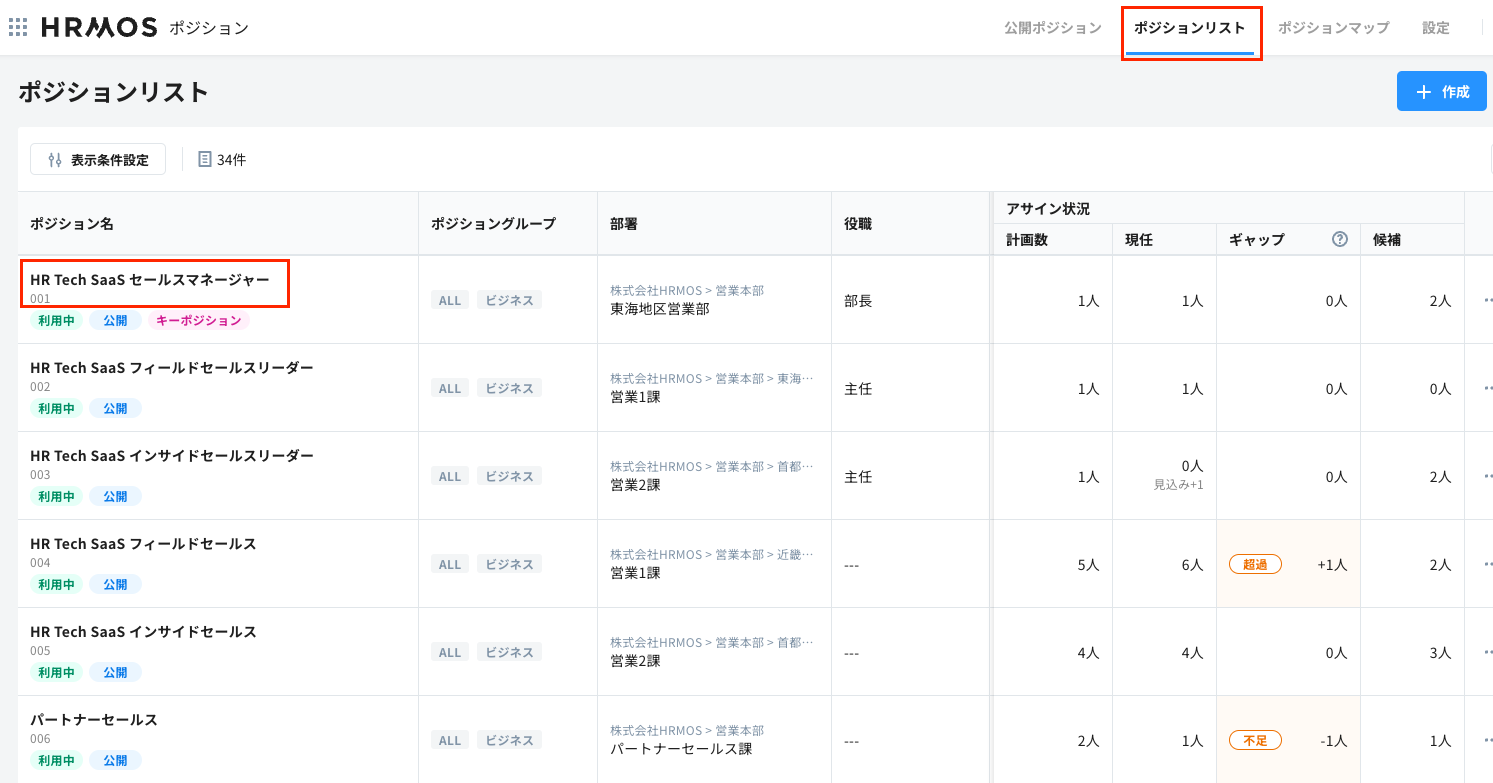
Task: Click the ellipsis menu for position 003
Action: tap(1486, 476)
